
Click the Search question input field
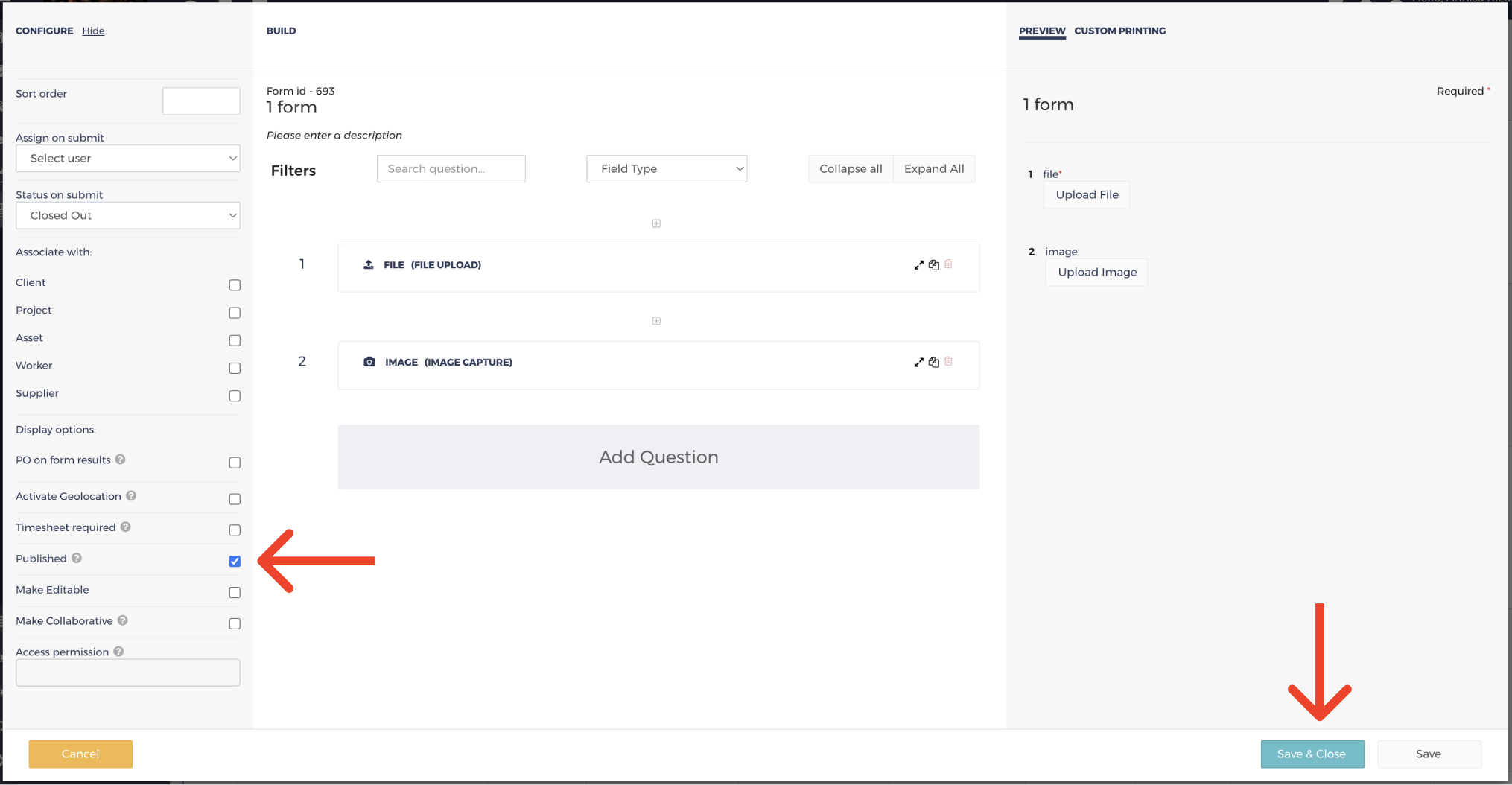click(451, 168)
